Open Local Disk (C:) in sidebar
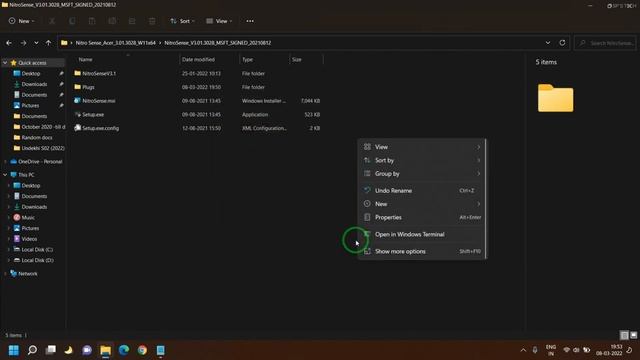 (x=37, y=249)
